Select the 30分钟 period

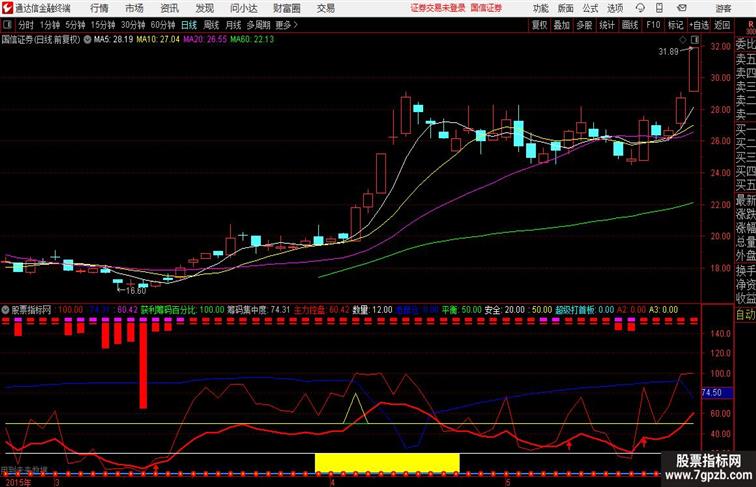coord(133,25)
